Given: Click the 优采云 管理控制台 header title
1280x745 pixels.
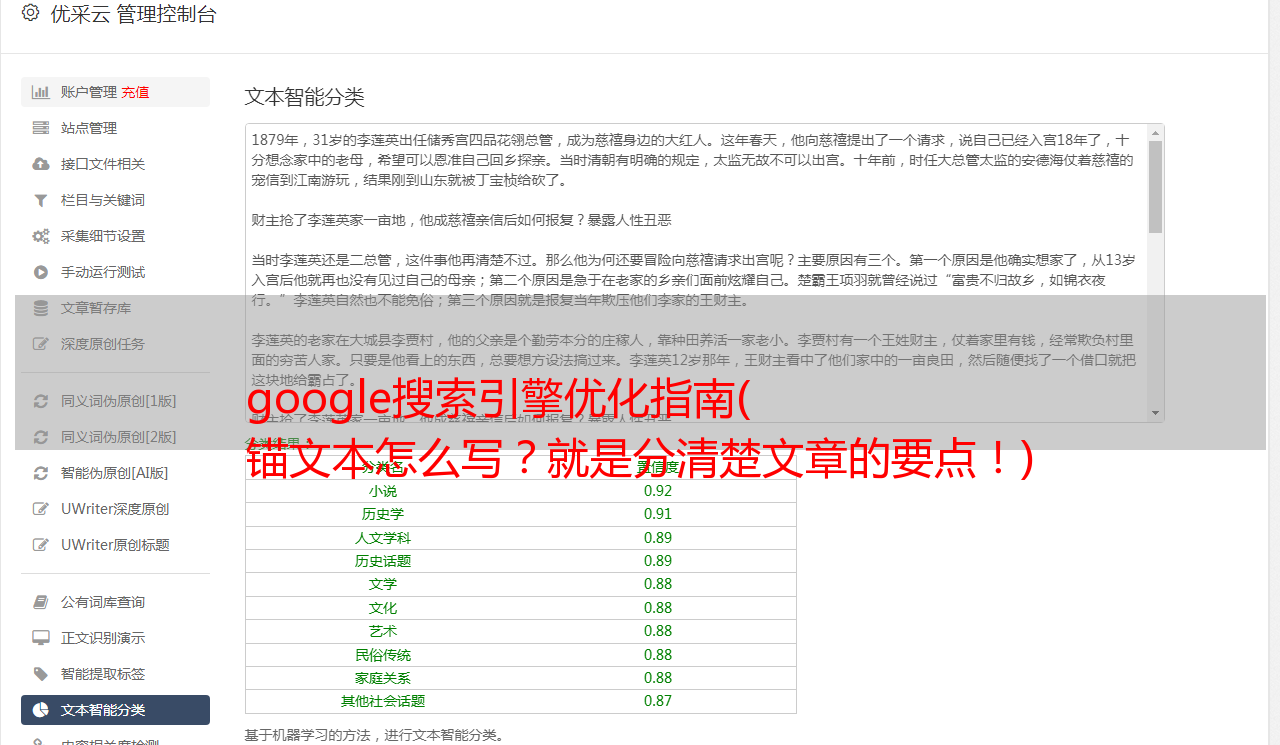Looking at the screenshot, I should tap(134, 14).
